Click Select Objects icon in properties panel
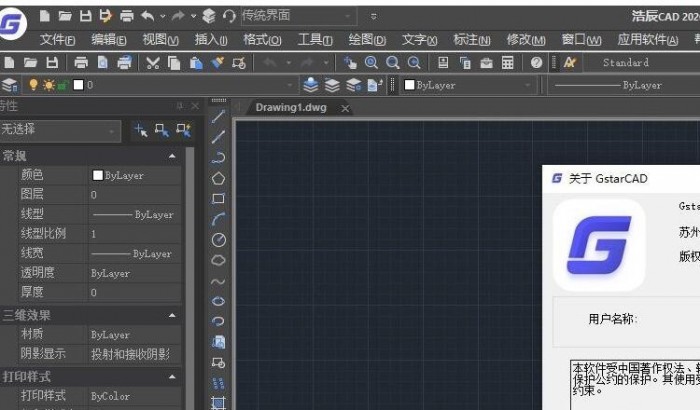The height and width of the screenshot is (410, 700). coord(162,130)
